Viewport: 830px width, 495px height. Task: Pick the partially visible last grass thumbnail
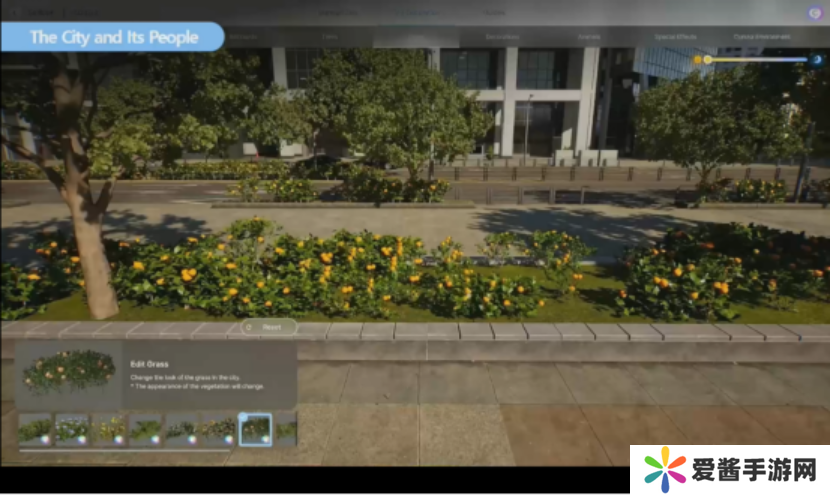tap(287, 428)
